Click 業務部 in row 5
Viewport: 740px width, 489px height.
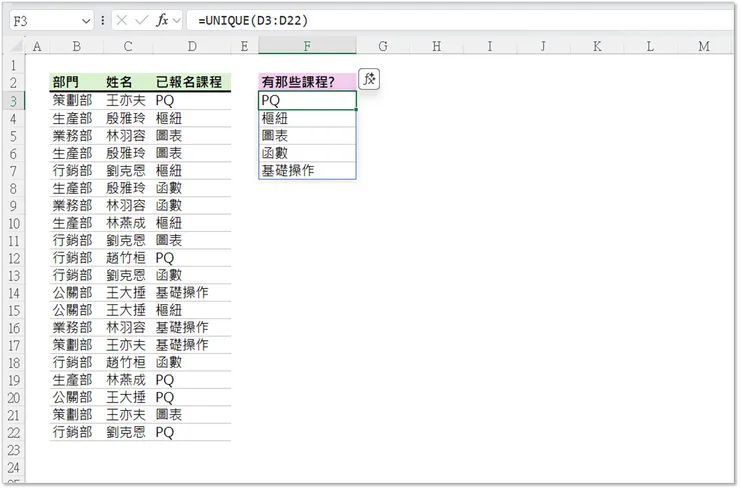point(72,135)
